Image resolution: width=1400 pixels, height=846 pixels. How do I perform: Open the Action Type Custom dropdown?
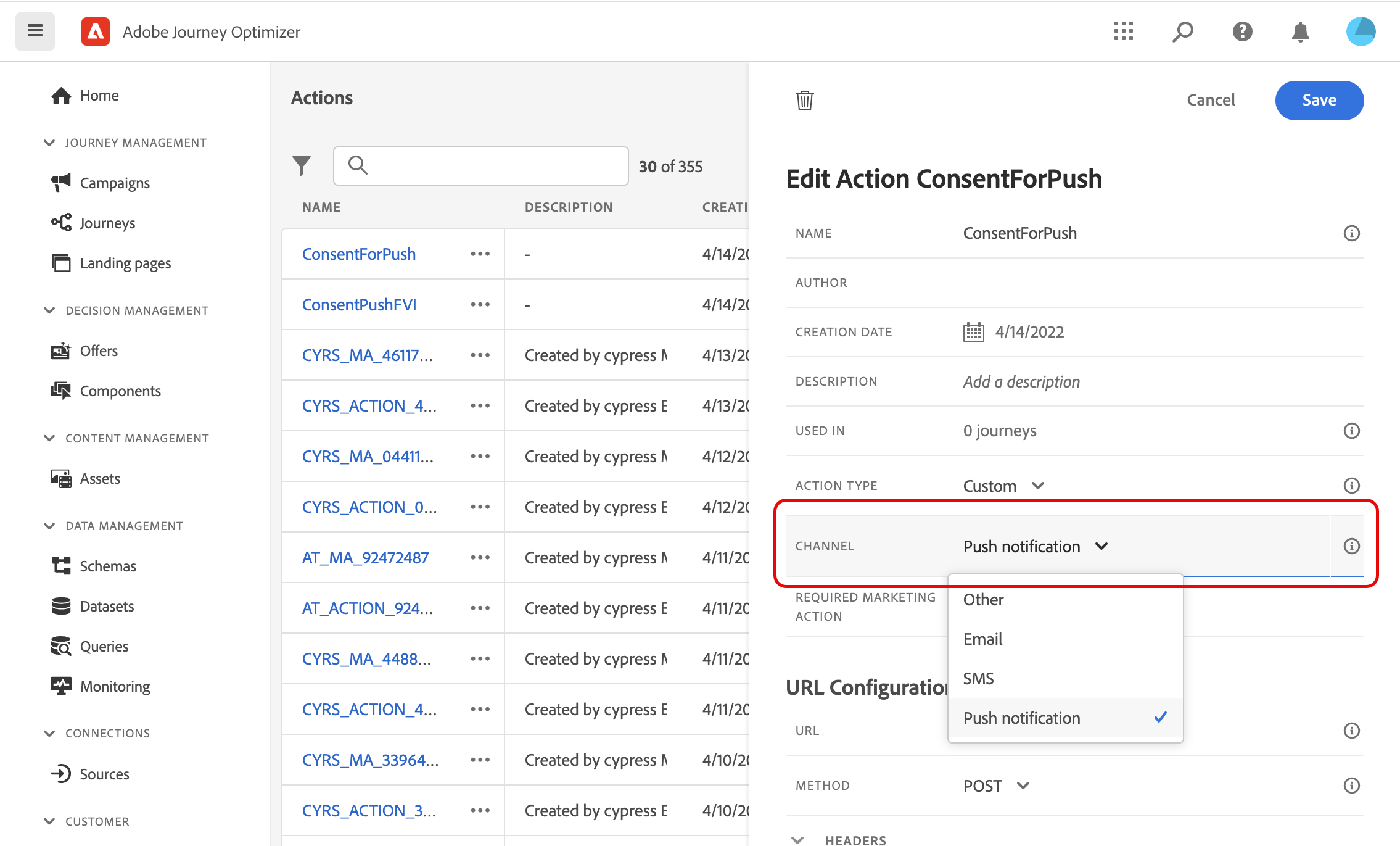[x=1003, y=486]
